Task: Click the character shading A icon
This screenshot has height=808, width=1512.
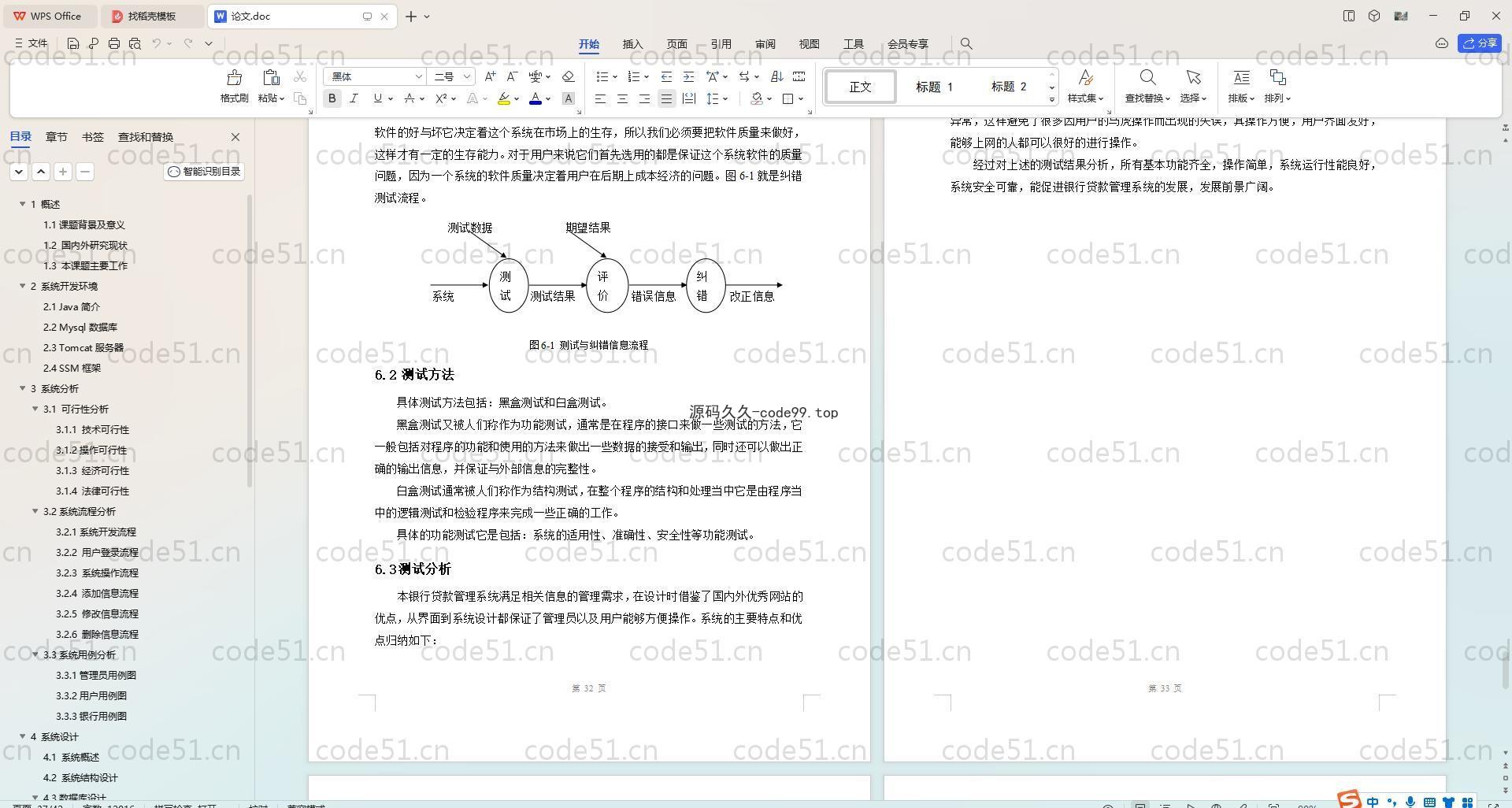Action: click(x=568, y=98)
